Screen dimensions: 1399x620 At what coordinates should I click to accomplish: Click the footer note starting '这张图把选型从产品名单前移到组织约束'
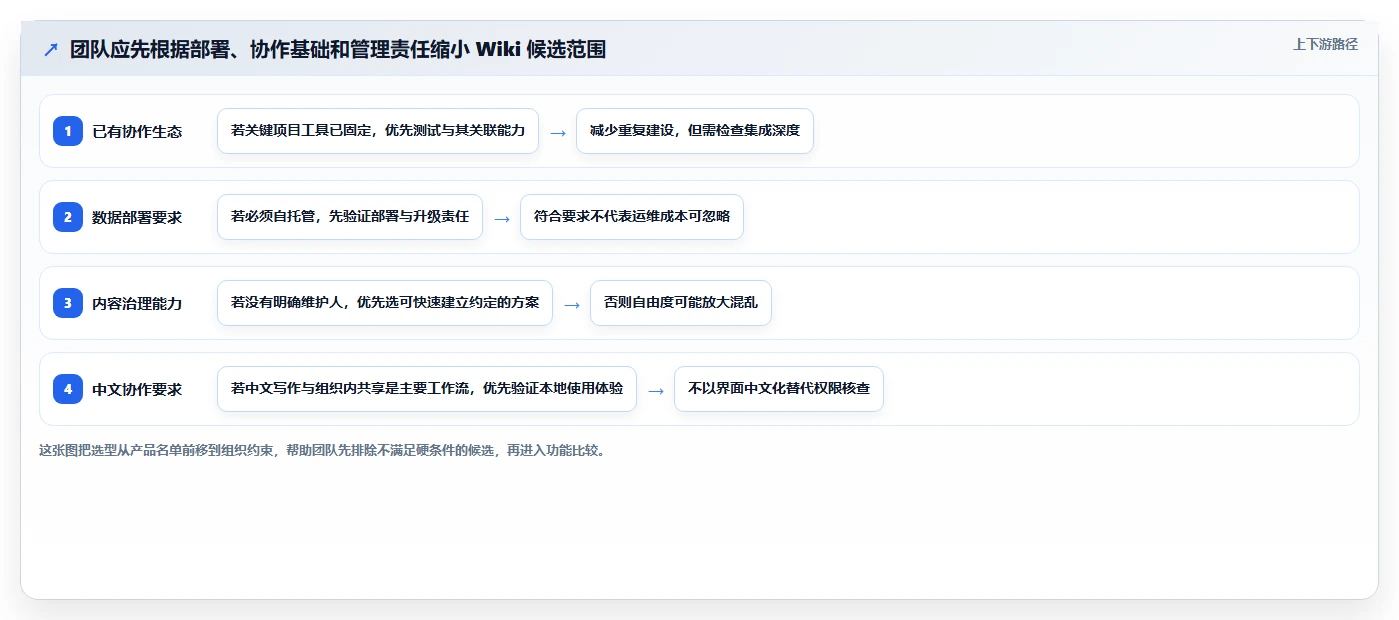pos(322,450)
